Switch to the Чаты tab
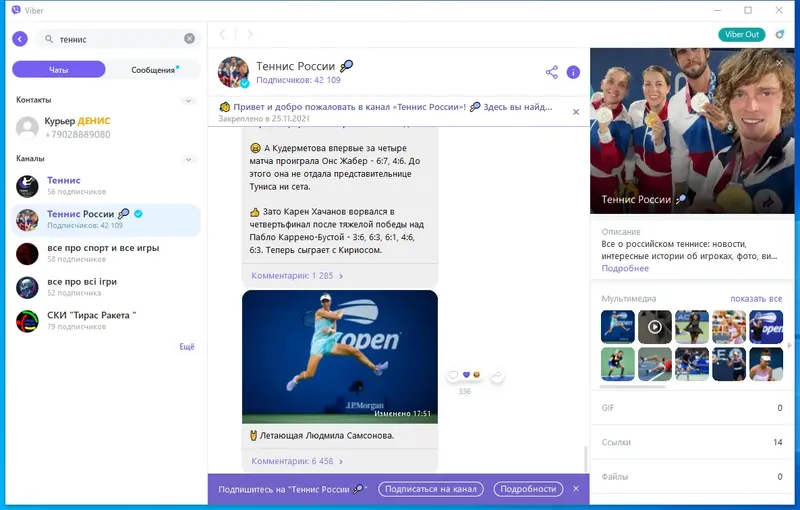The image size is (800, 510). 59,70
